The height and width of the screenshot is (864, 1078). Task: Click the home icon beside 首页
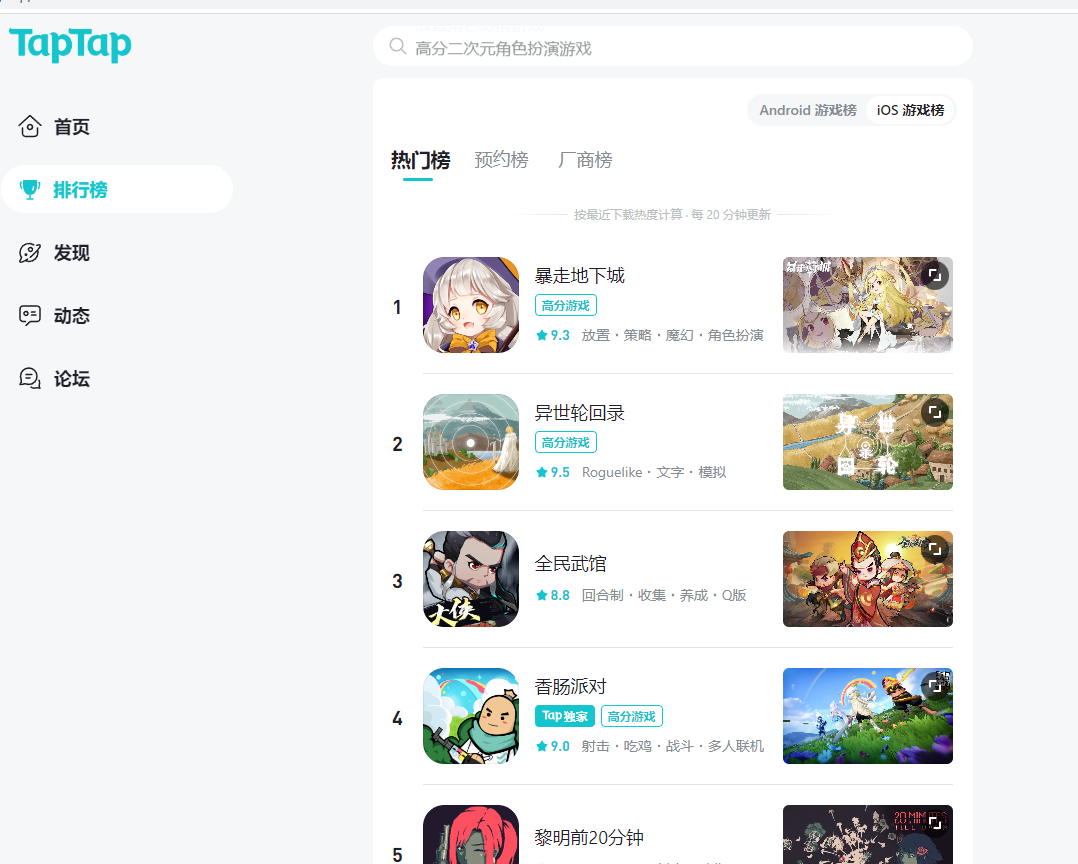(x=30, y=126)
